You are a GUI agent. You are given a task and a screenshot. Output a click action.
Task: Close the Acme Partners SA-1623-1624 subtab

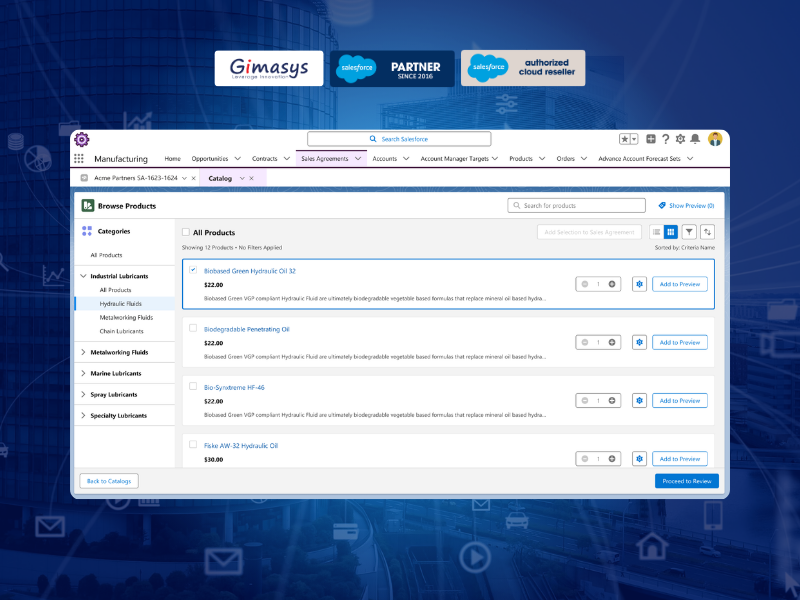pos(193,178)
